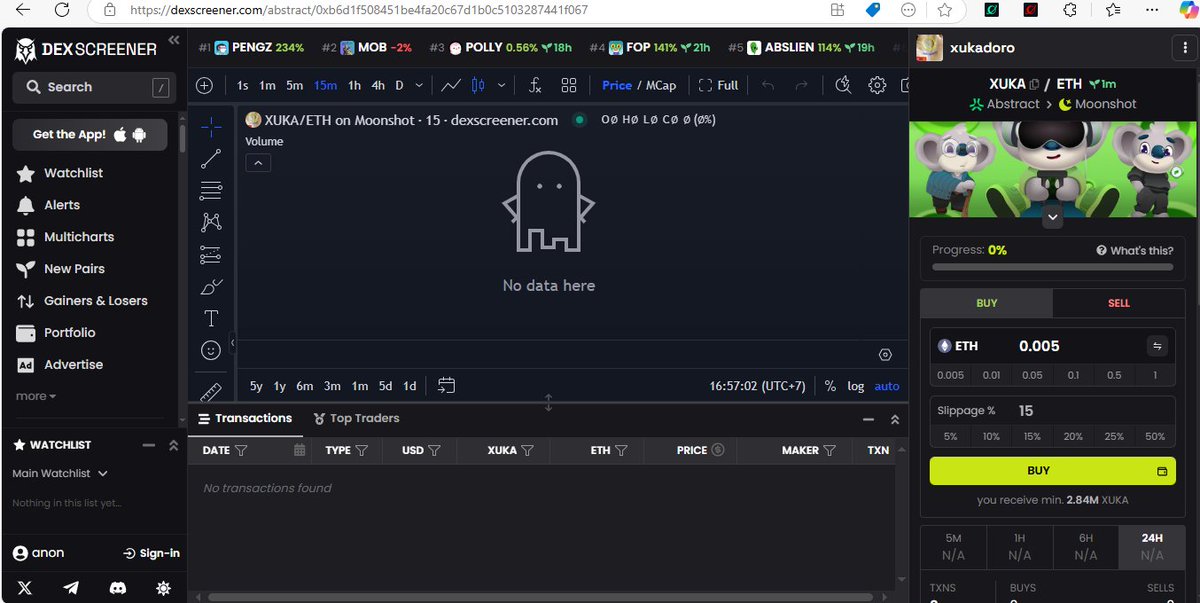
Task: Select the XABCD pattern tool
Action: click(211, 222)
